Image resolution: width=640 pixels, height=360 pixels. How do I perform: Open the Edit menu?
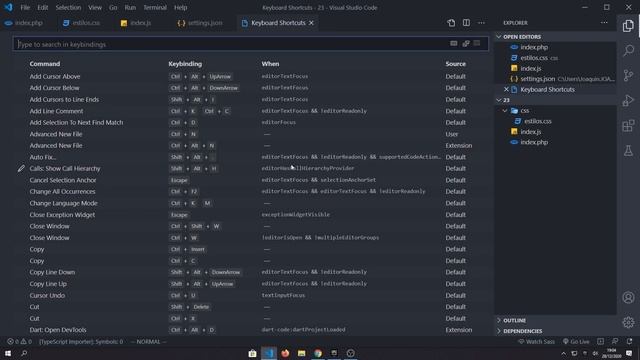pyautogui.click(x=42, y=7)
